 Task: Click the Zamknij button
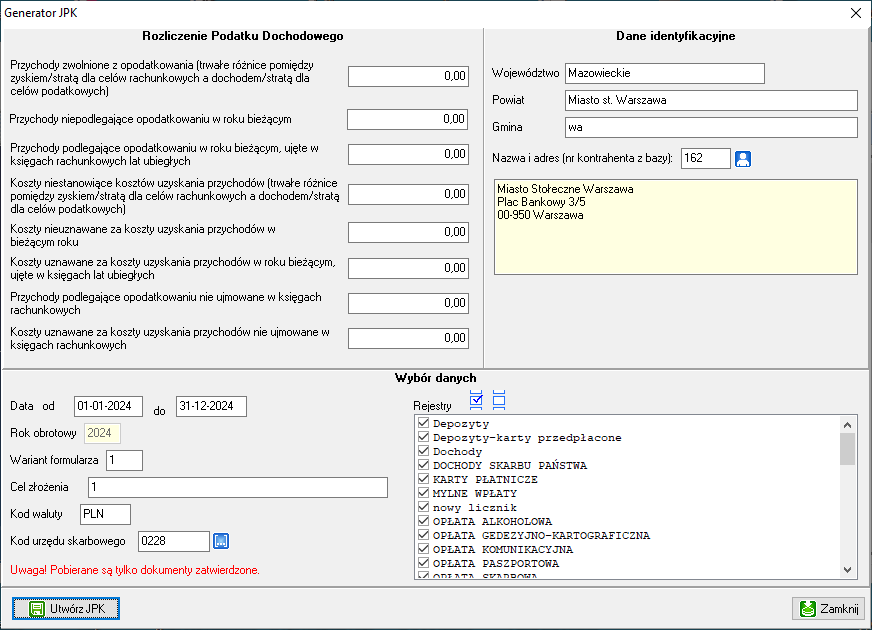(828, 609)
